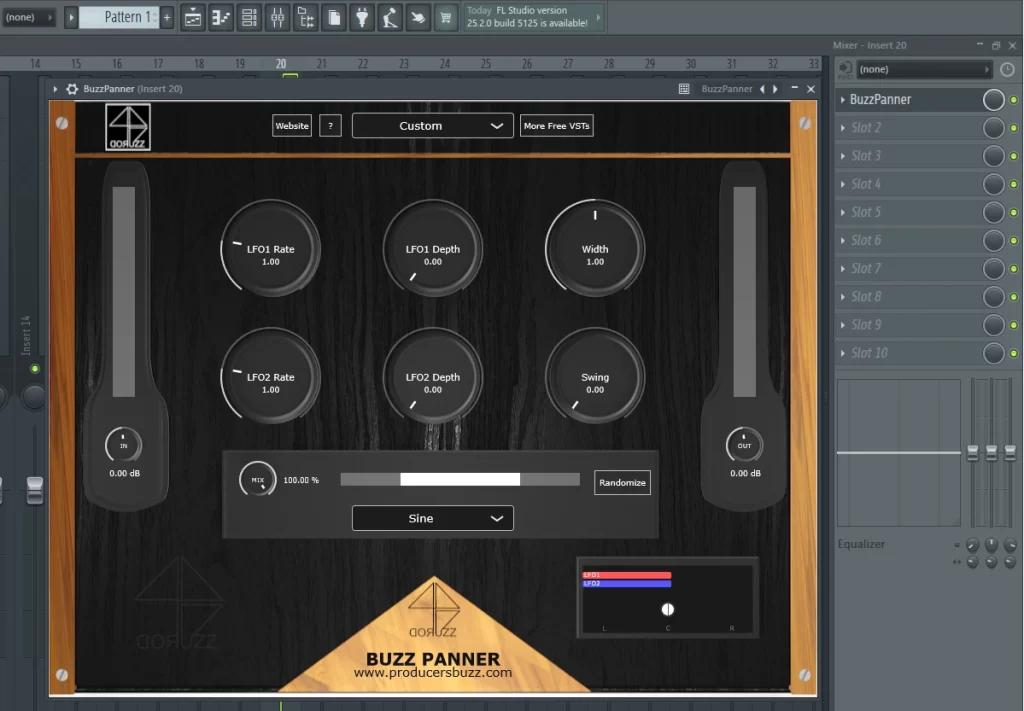Click the Randomize button
Viewport: 1024px width, 711px height.
[622, 482]
